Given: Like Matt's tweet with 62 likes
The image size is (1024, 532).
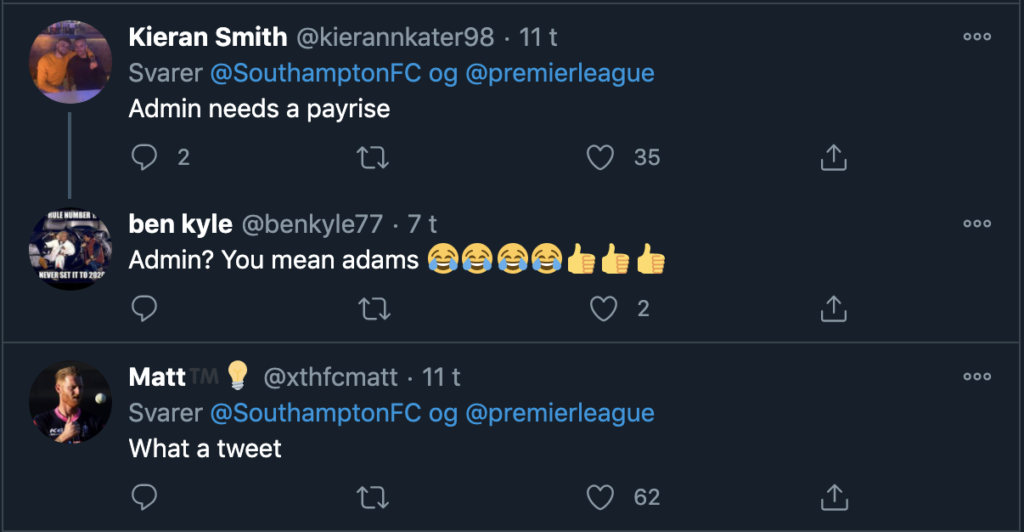Looking at the screenshot, I should coord(600,496).
